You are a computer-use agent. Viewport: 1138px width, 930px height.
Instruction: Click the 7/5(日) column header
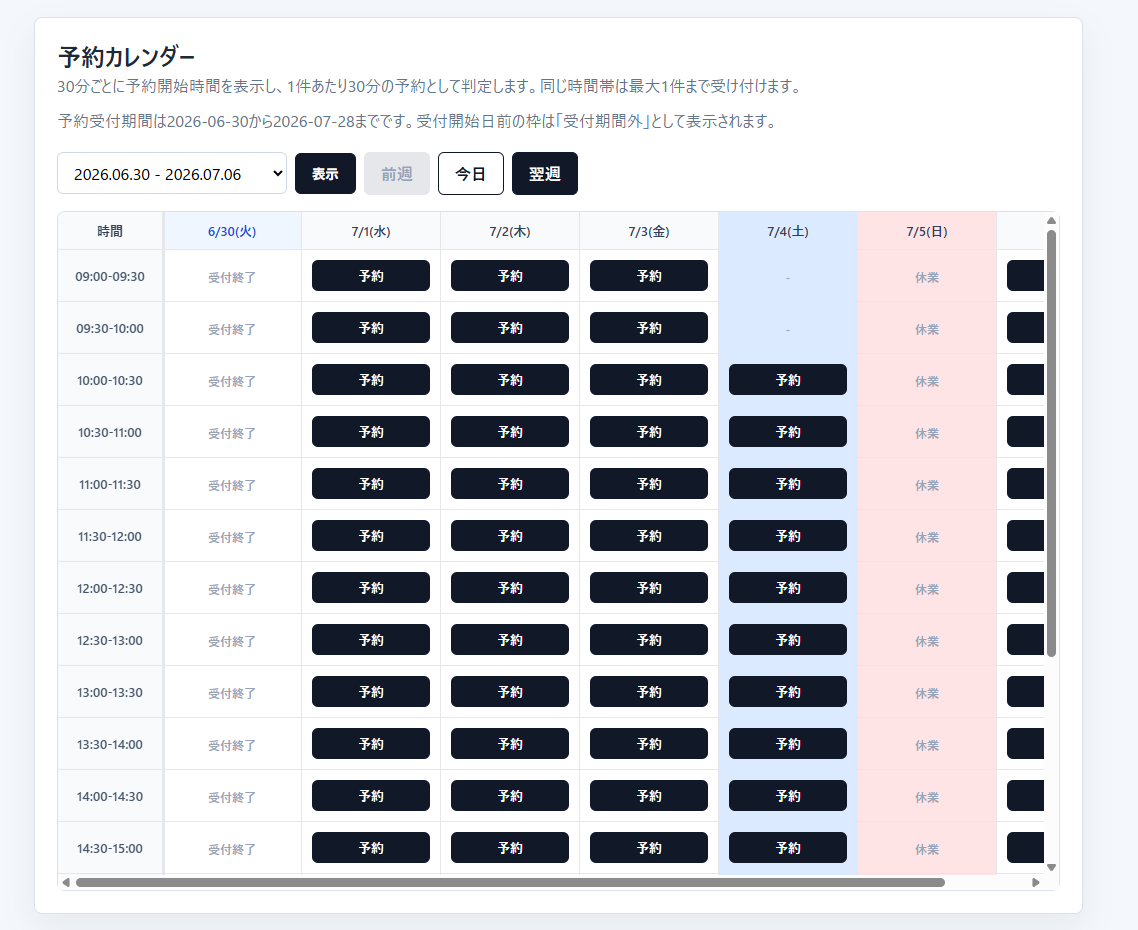927,231
